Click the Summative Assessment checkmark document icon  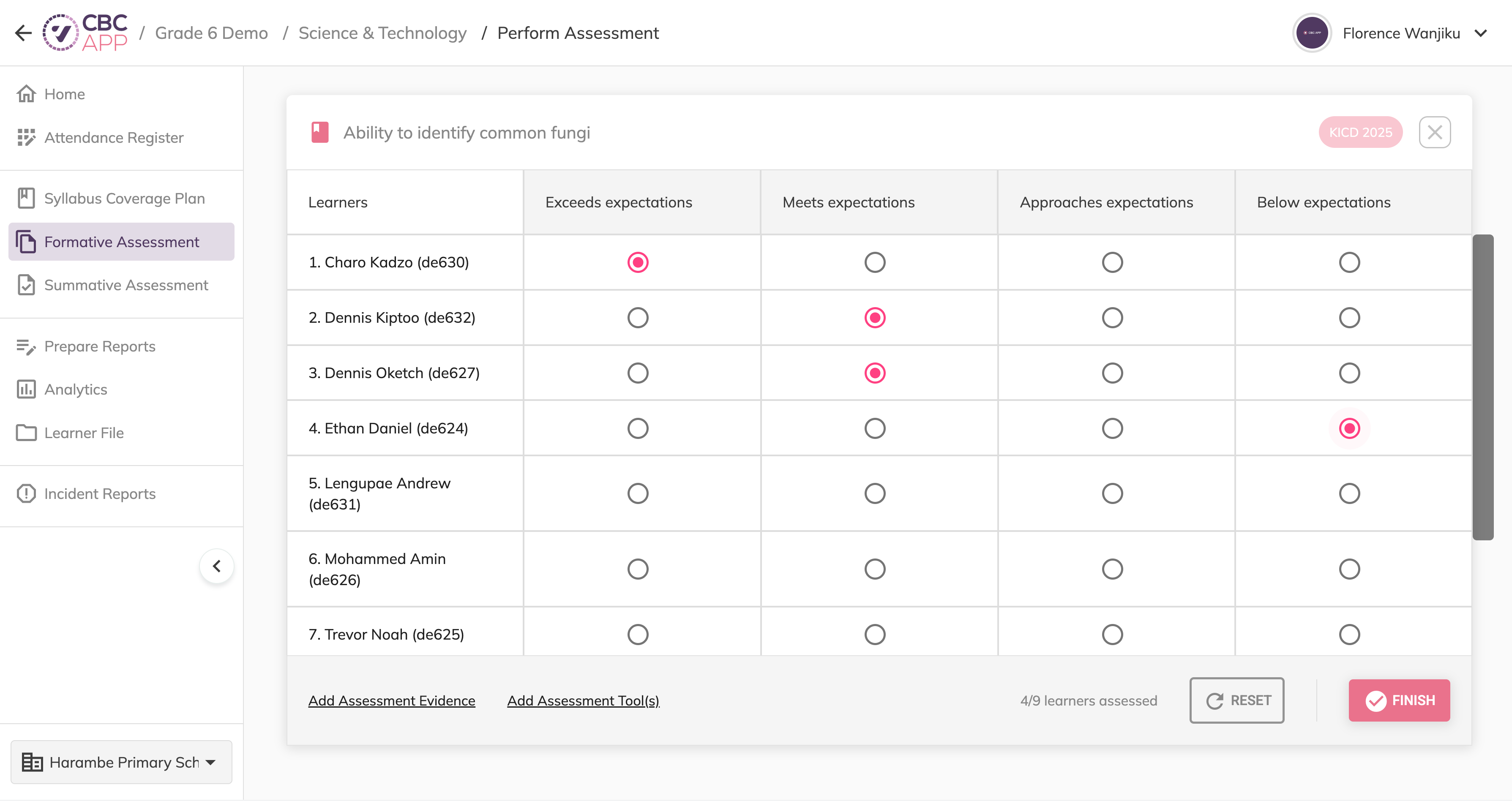pyautogui.click(x=27, y=285)
